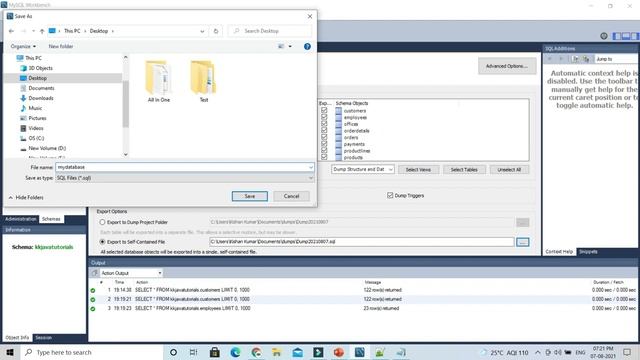Refresh the Desktop folder listing
Viewport: 640px width, 360px height.
coord(216,31)
